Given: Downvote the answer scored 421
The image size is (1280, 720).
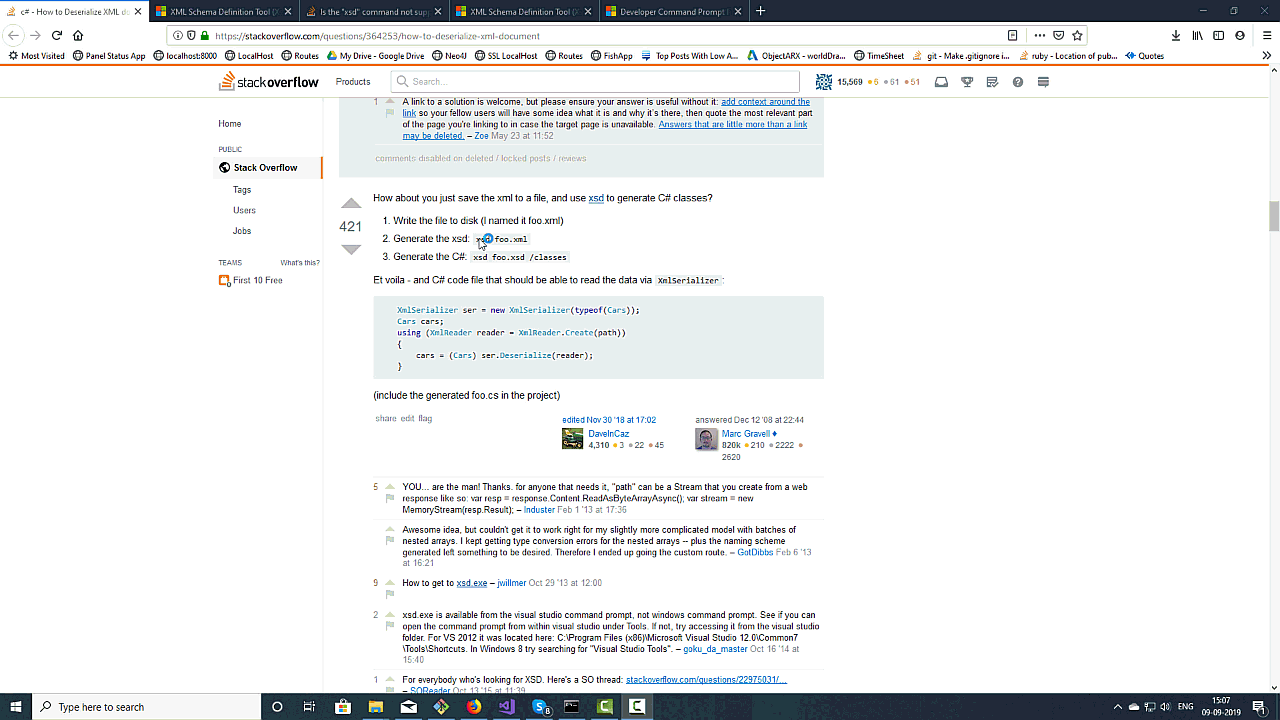Looking at the screenshot, I should click(x=351, y=249).
